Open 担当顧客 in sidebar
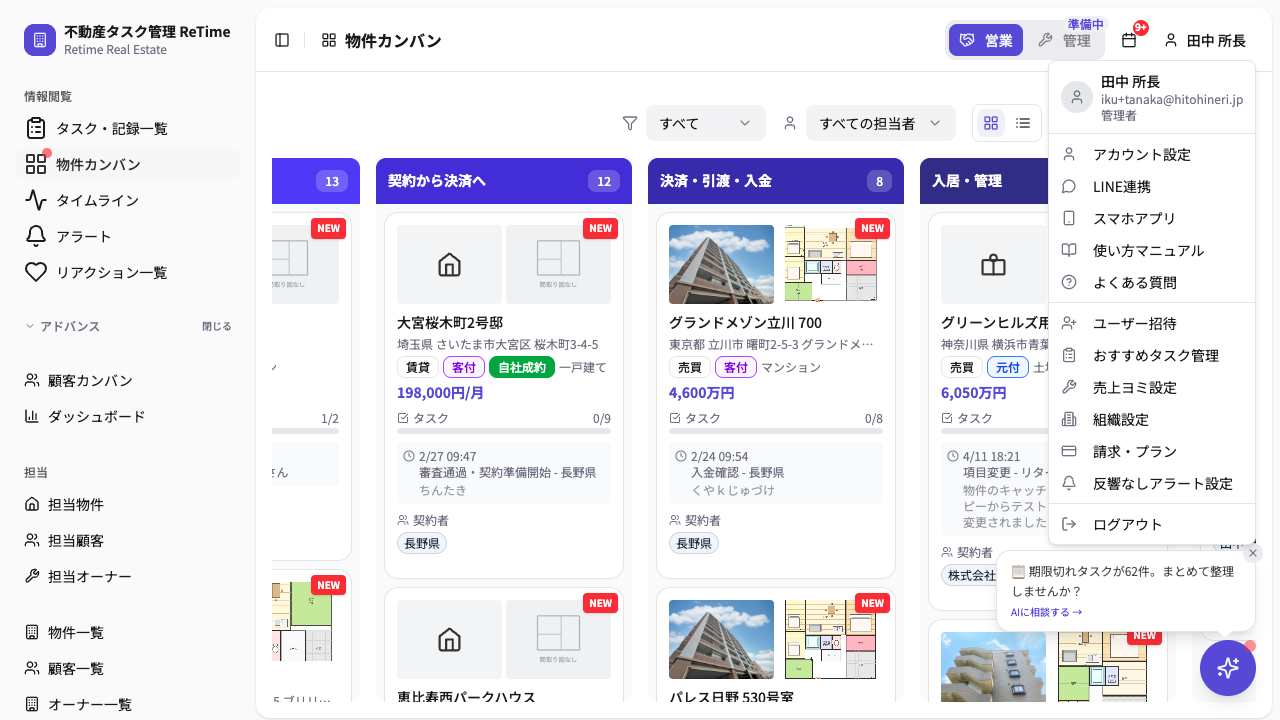 click(x=128, y=540)
